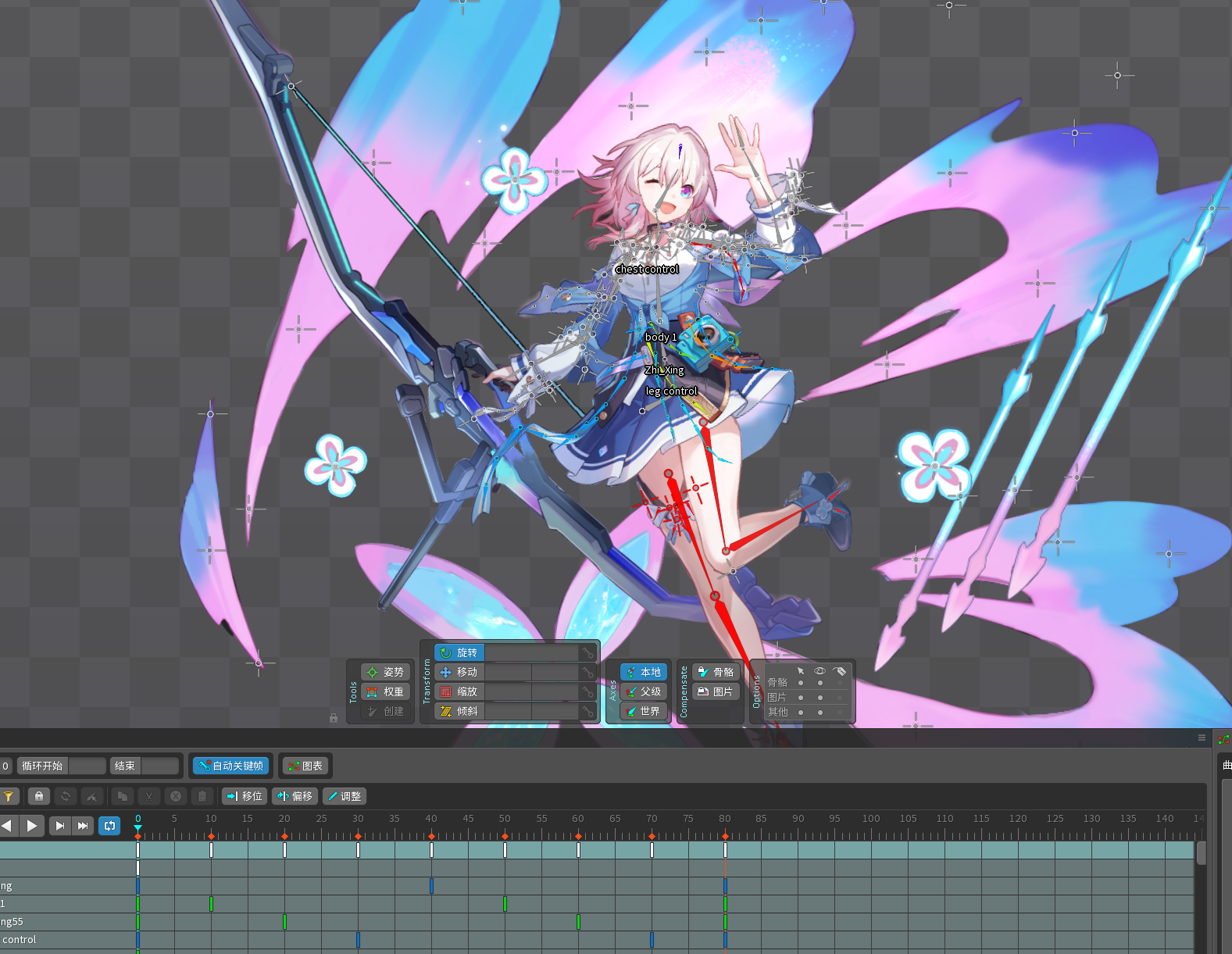Toggle 骨骼 bone compensation
Screen dimensions: 1232x954
716,672
